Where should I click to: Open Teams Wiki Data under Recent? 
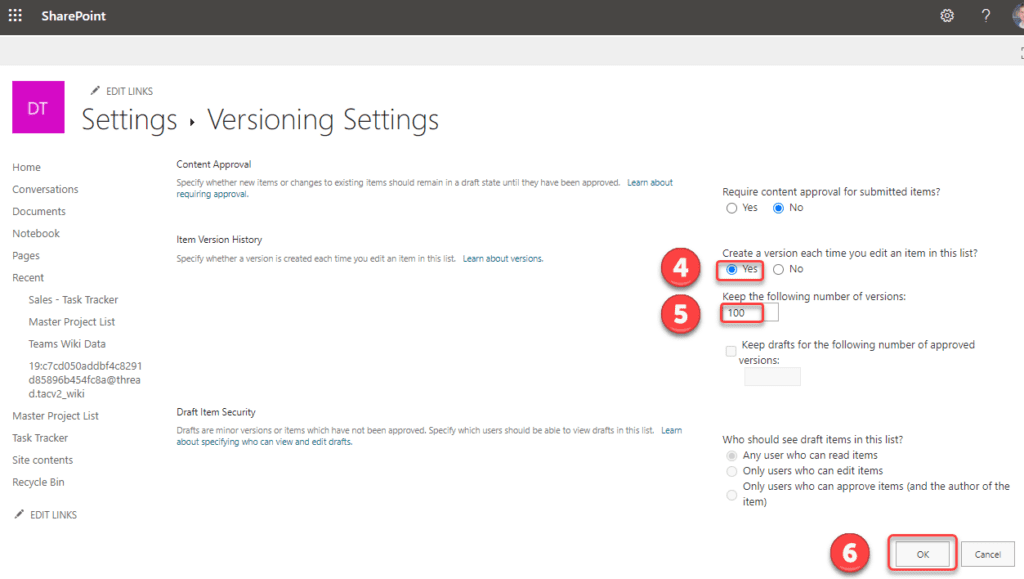[x=67, y=344]
